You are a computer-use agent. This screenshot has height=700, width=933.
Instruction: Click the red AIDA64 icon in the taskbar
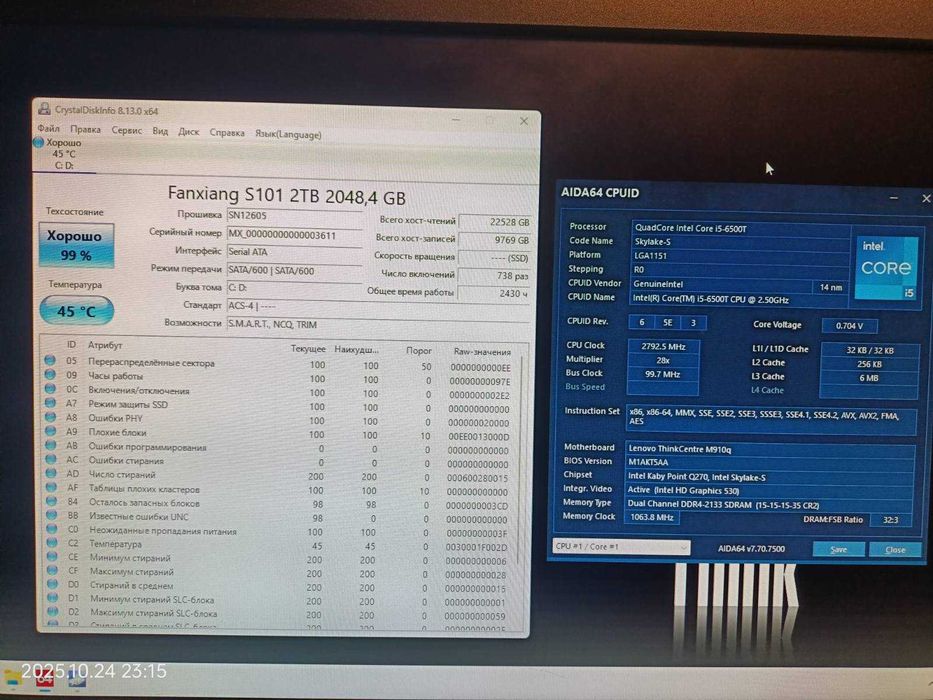[x=45, y=679]
